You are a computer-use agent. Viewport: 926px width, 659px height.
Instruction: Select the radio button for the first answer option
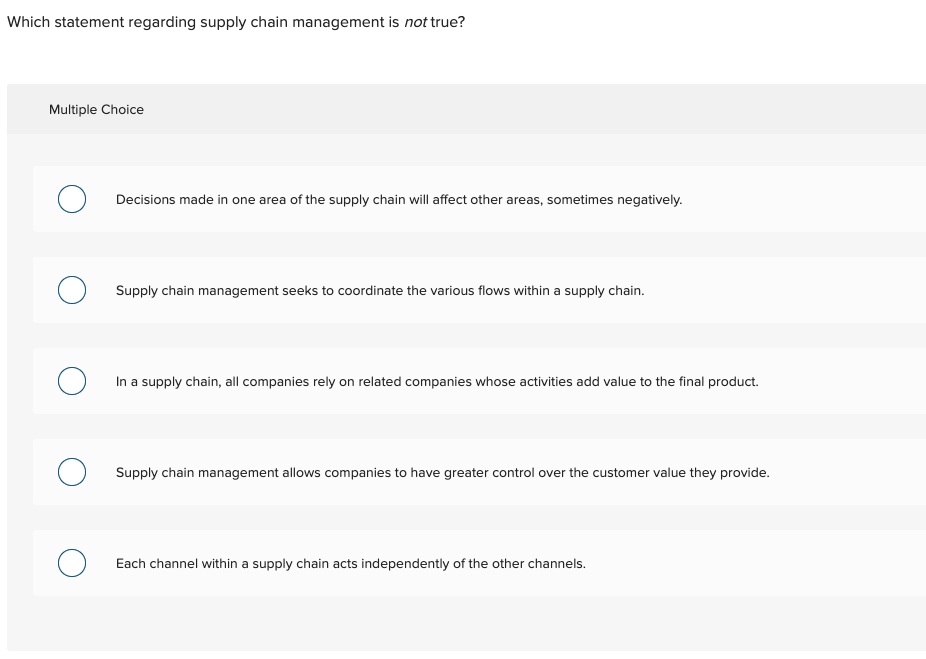tap(71, 199)
